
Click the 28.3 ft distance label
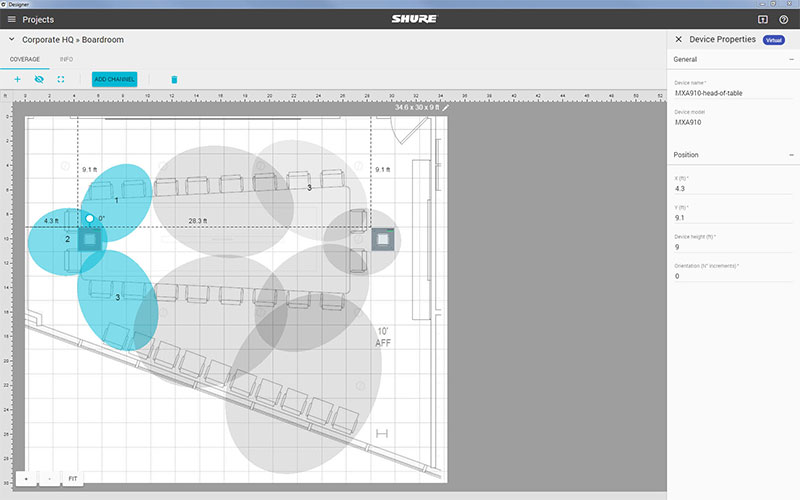(x=197, y=221)
